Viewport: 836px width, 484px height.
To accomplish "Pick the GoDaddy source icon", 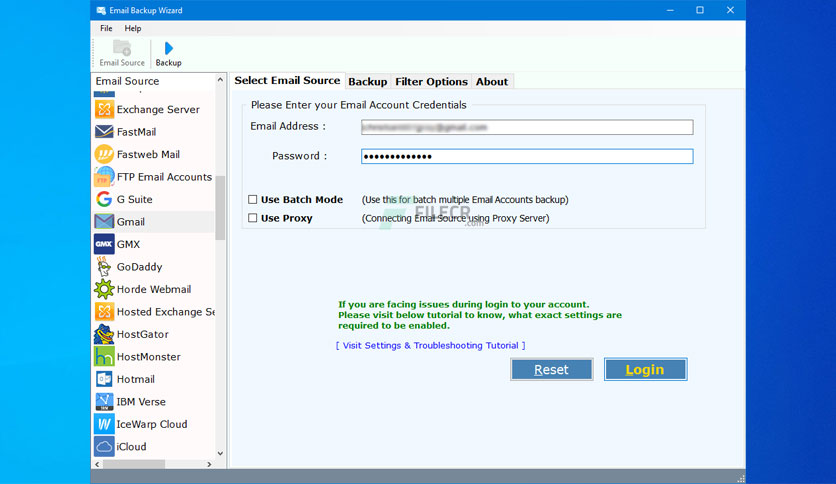I will [104, 267].
